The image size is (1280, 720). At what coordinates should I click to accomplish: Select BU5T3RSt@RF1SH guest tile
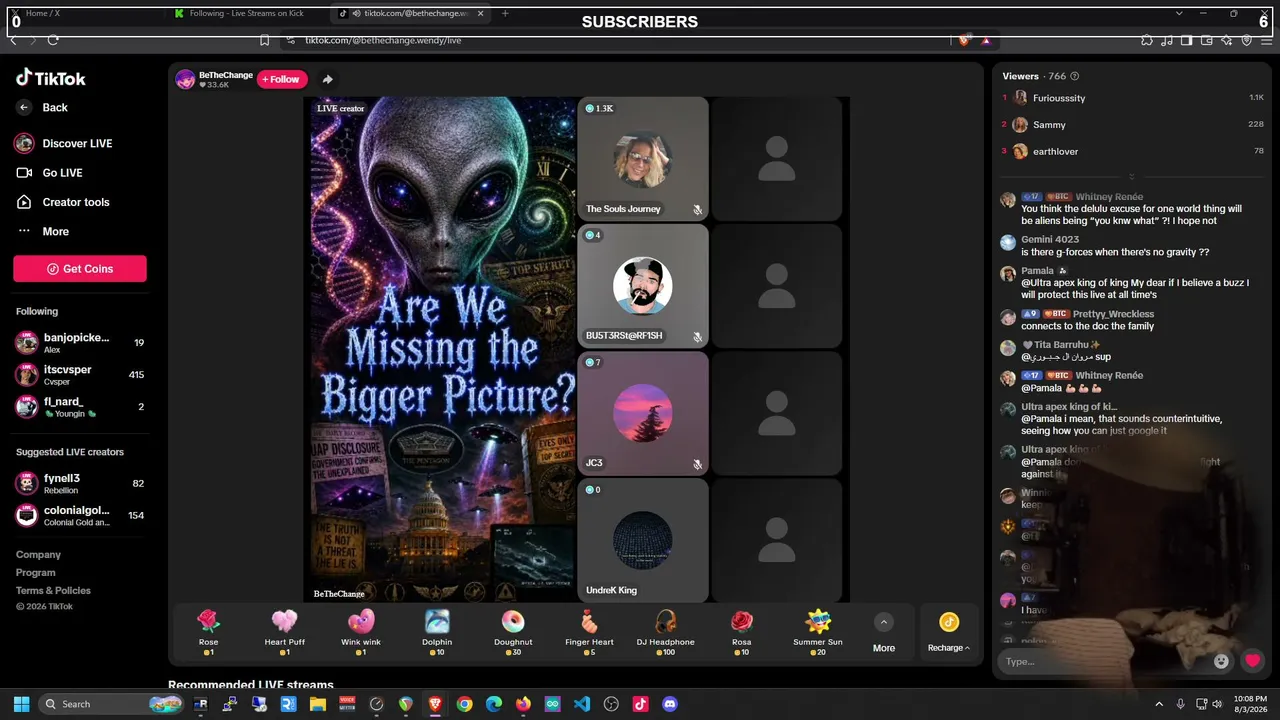(643, 286)
